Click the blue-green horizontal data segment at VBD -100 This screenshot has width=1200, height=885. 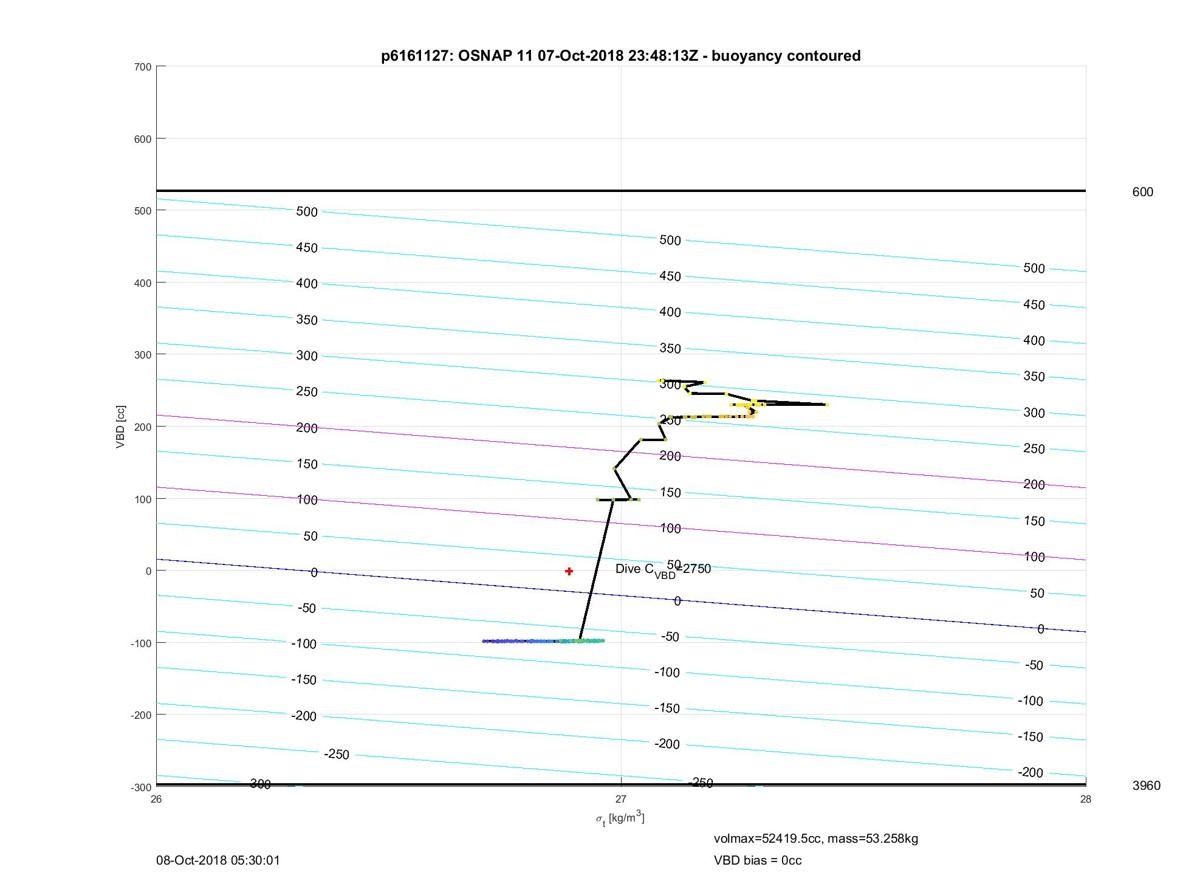(543, 641)
